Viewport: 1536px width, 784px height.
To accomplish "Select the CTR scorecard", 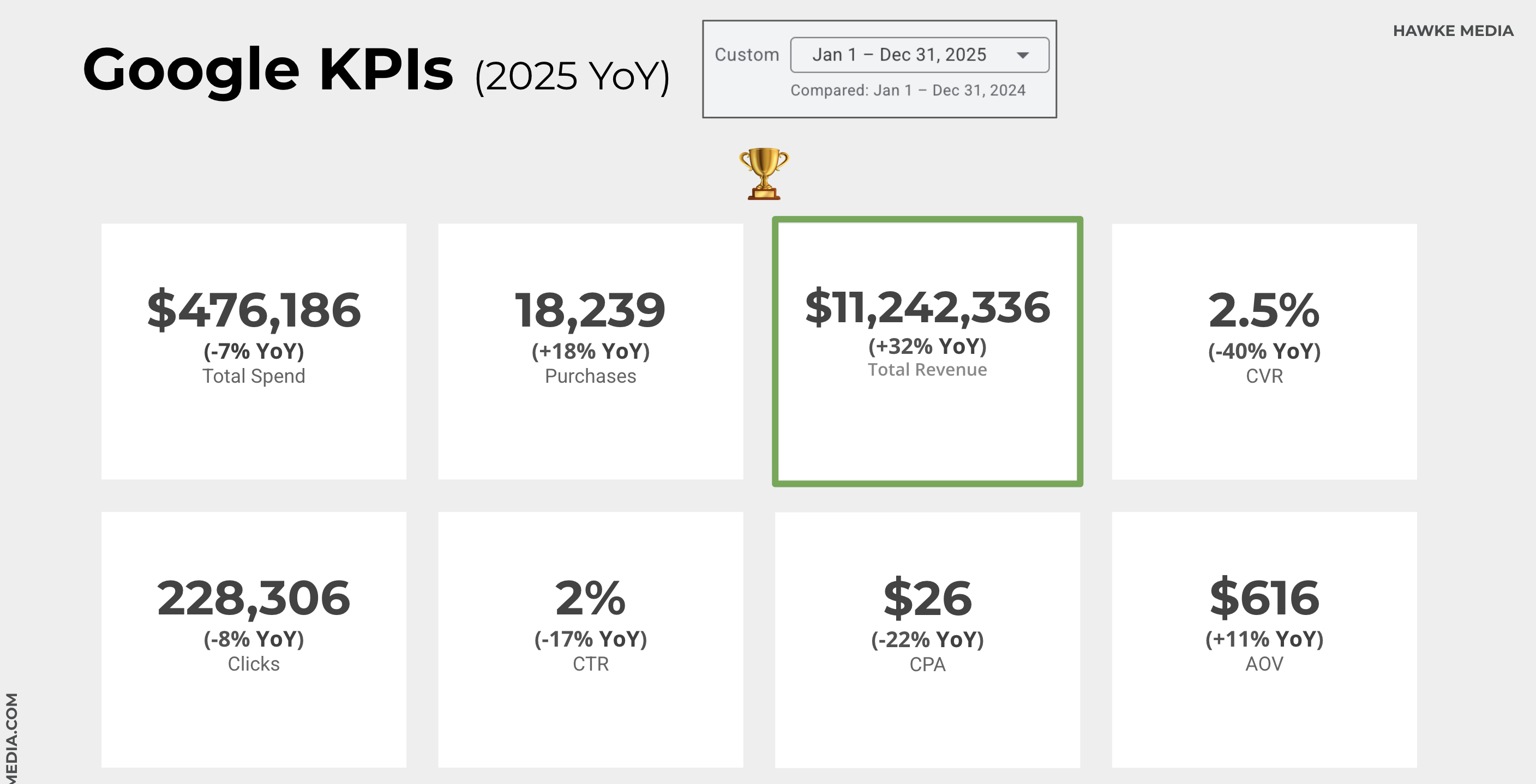I will tap(590, 639).
